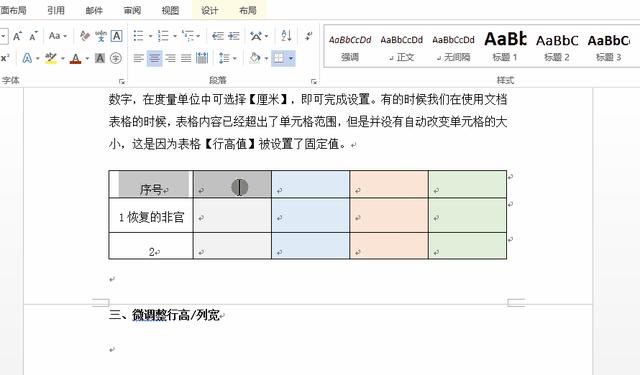
Task: Apply the yellow text highlight color
Action: coord(51,58)
